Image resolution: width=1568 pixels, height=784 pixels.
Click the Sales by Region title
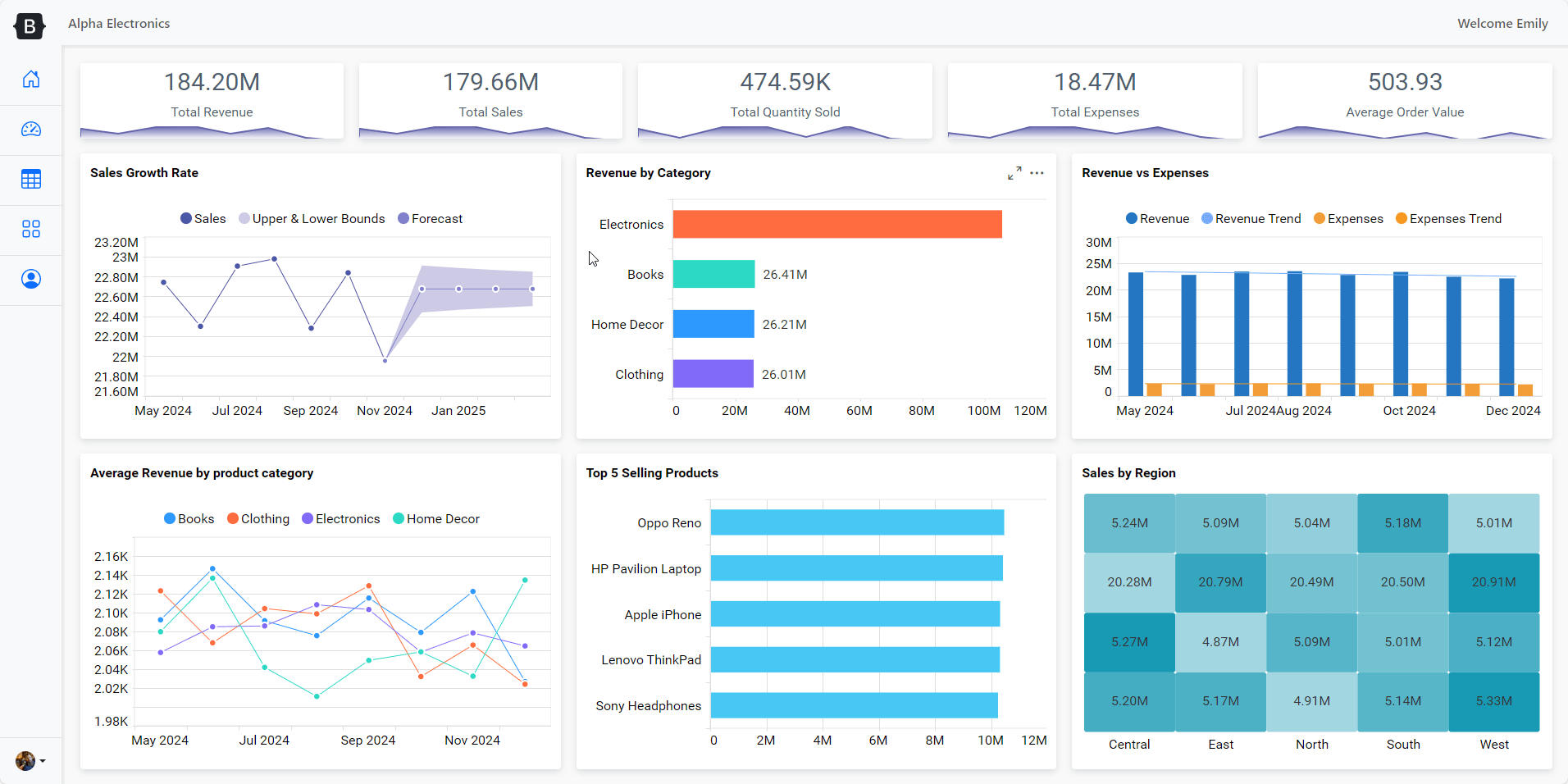point(1128,473)
